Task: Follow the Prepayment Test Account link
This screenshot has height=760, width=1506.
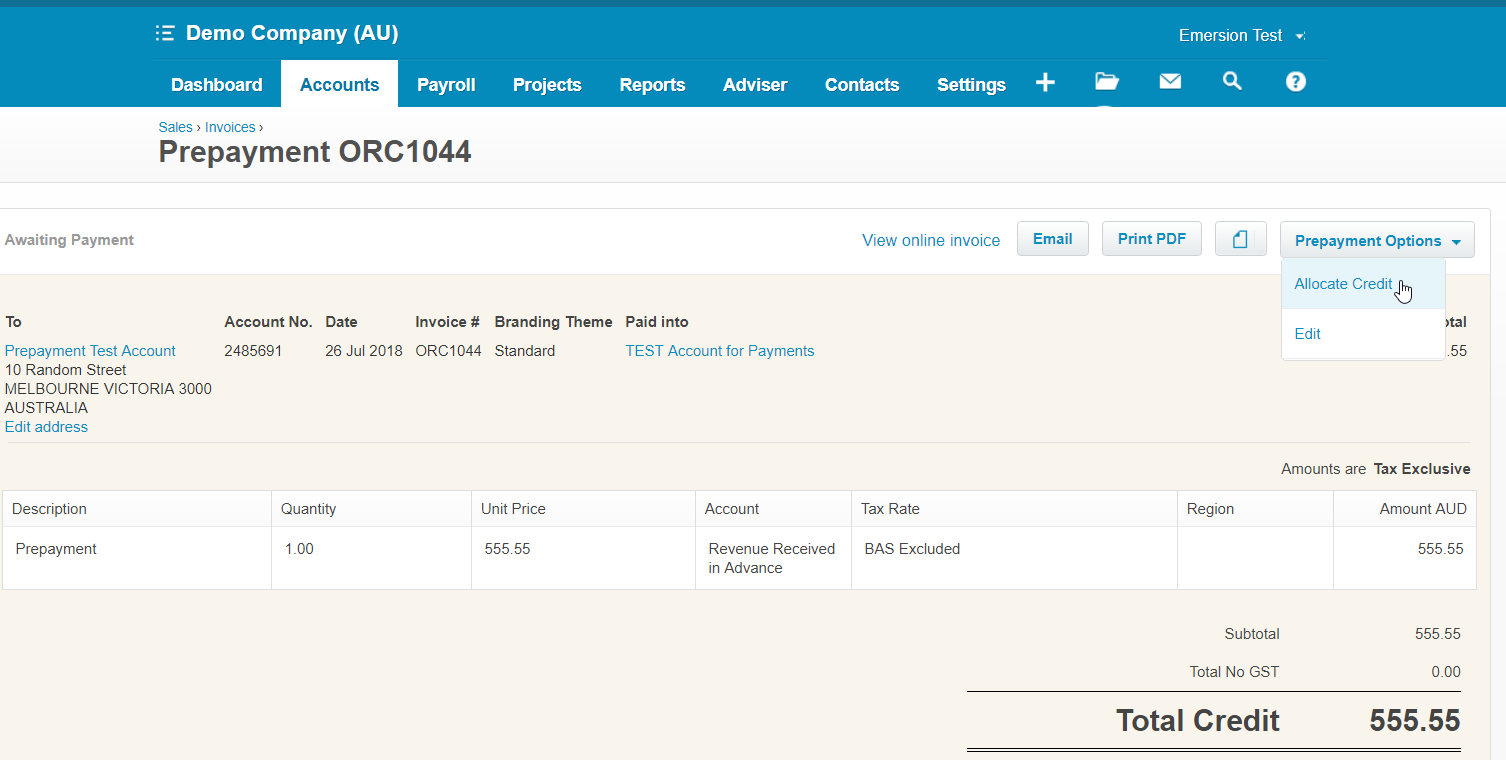Action: [90, 351]
